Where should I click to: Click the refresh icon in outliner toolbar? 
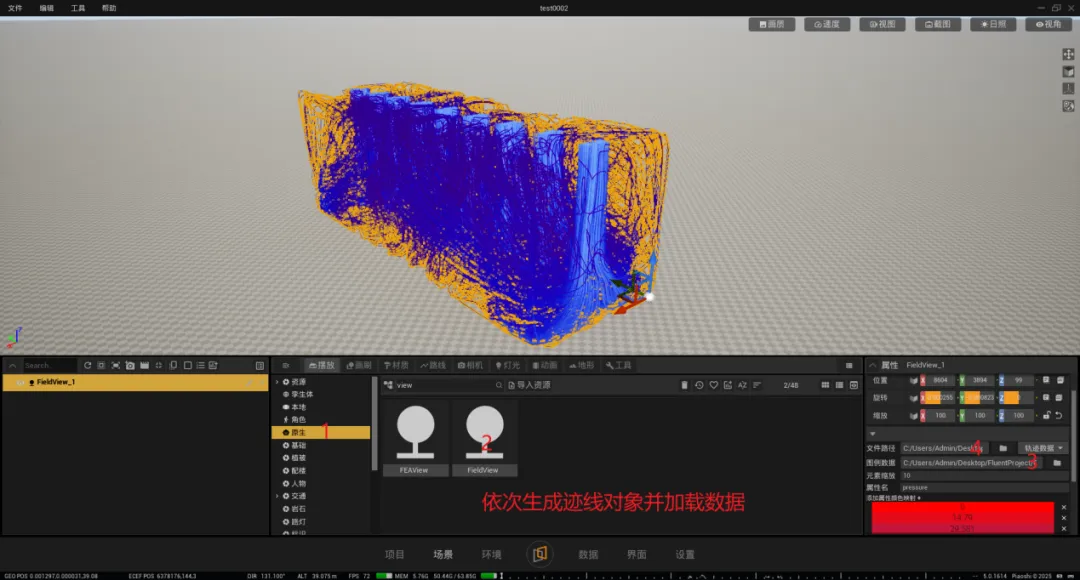(87, 366)
